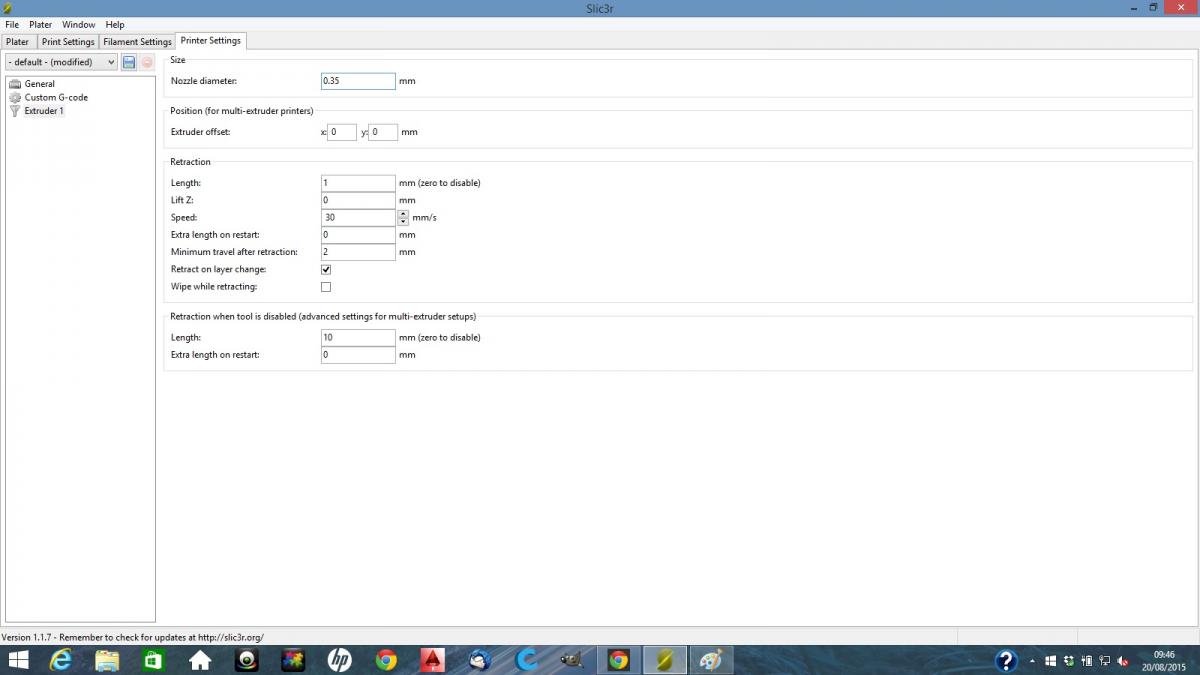
Task: Click the green sync tray icon
Action: point(1070,661)
